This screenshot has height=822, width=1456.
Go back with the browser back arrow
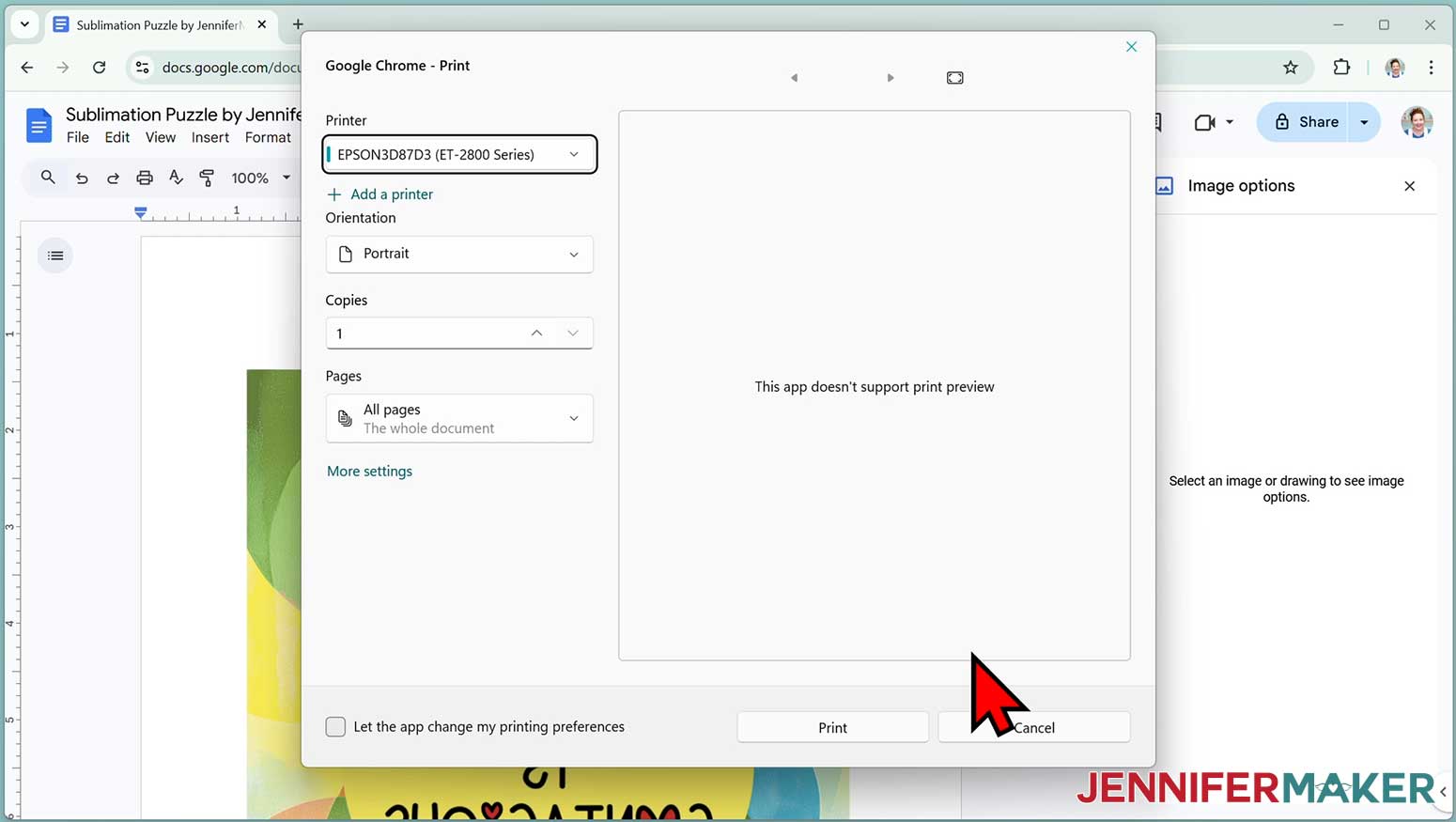[26, 67]
